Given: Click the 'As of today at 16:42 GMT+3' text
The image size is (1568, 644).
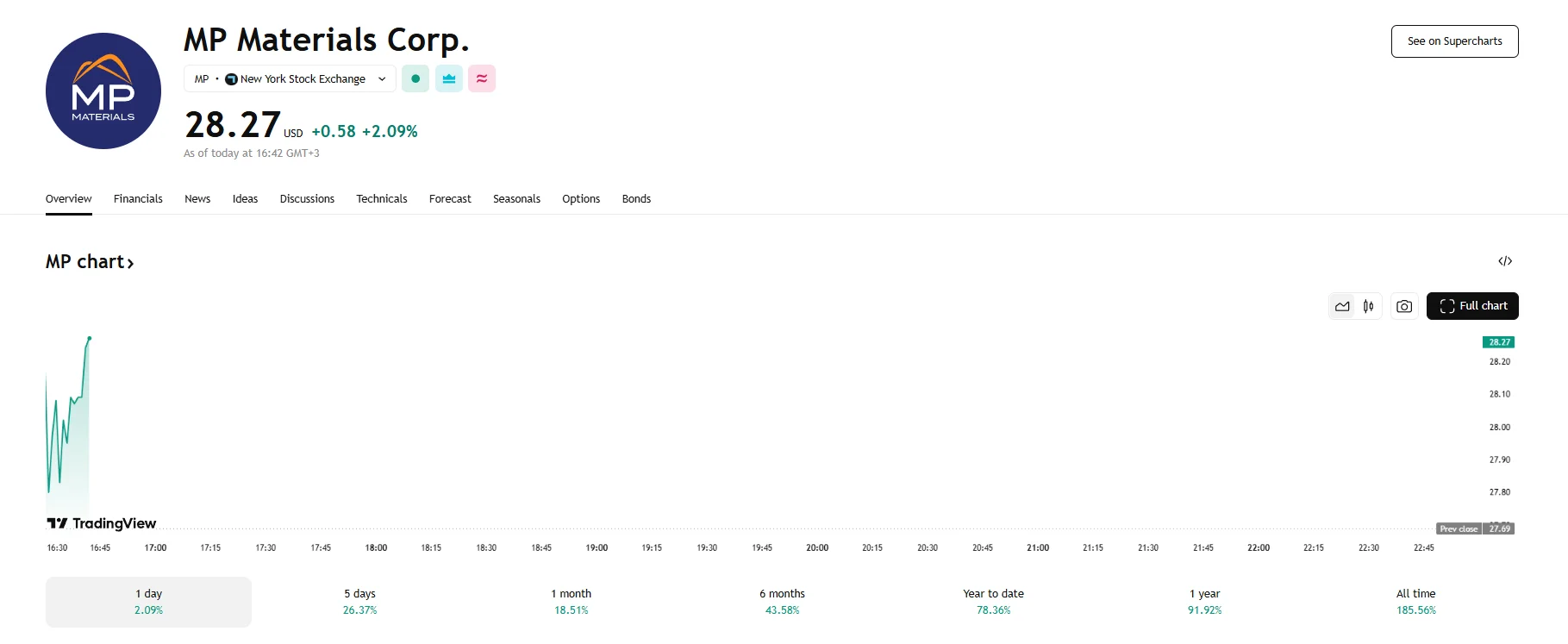Looking at the screenshot, I should tap(252, 153).
